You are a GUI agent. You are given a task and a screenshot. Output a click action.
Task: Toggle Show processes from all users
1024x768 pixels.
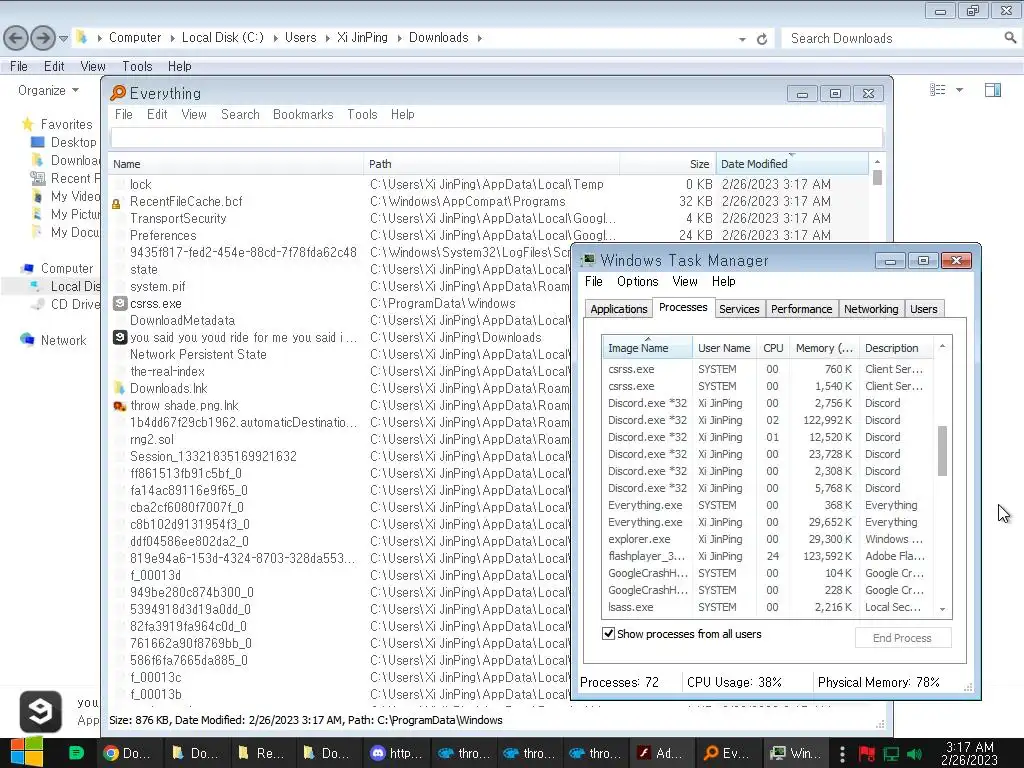point(608,633)
